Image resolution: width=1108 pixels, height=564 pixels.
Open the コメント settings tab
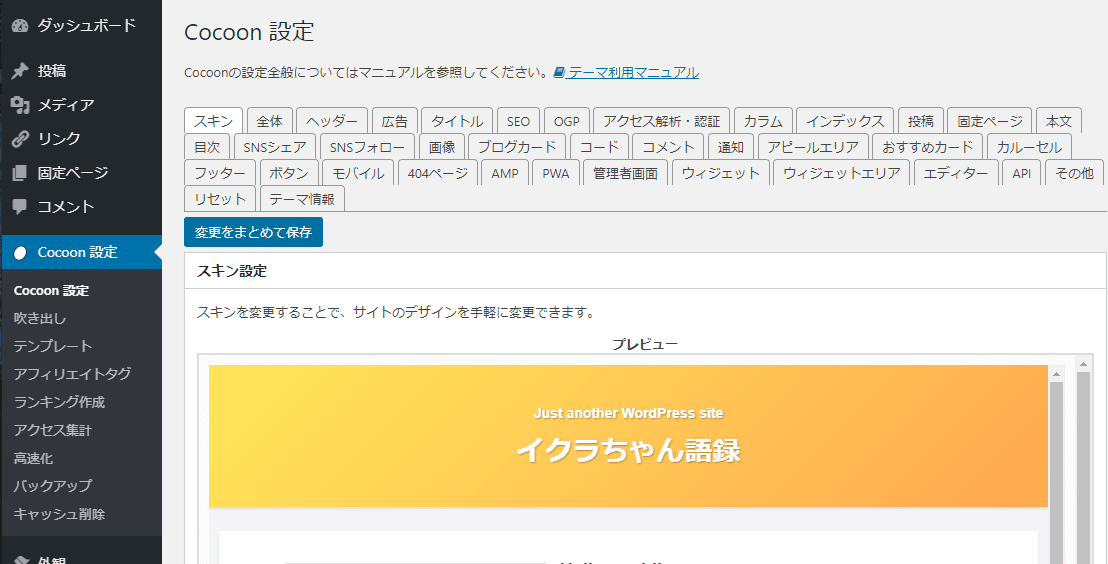pyautogui.click(x=668, y=147)
